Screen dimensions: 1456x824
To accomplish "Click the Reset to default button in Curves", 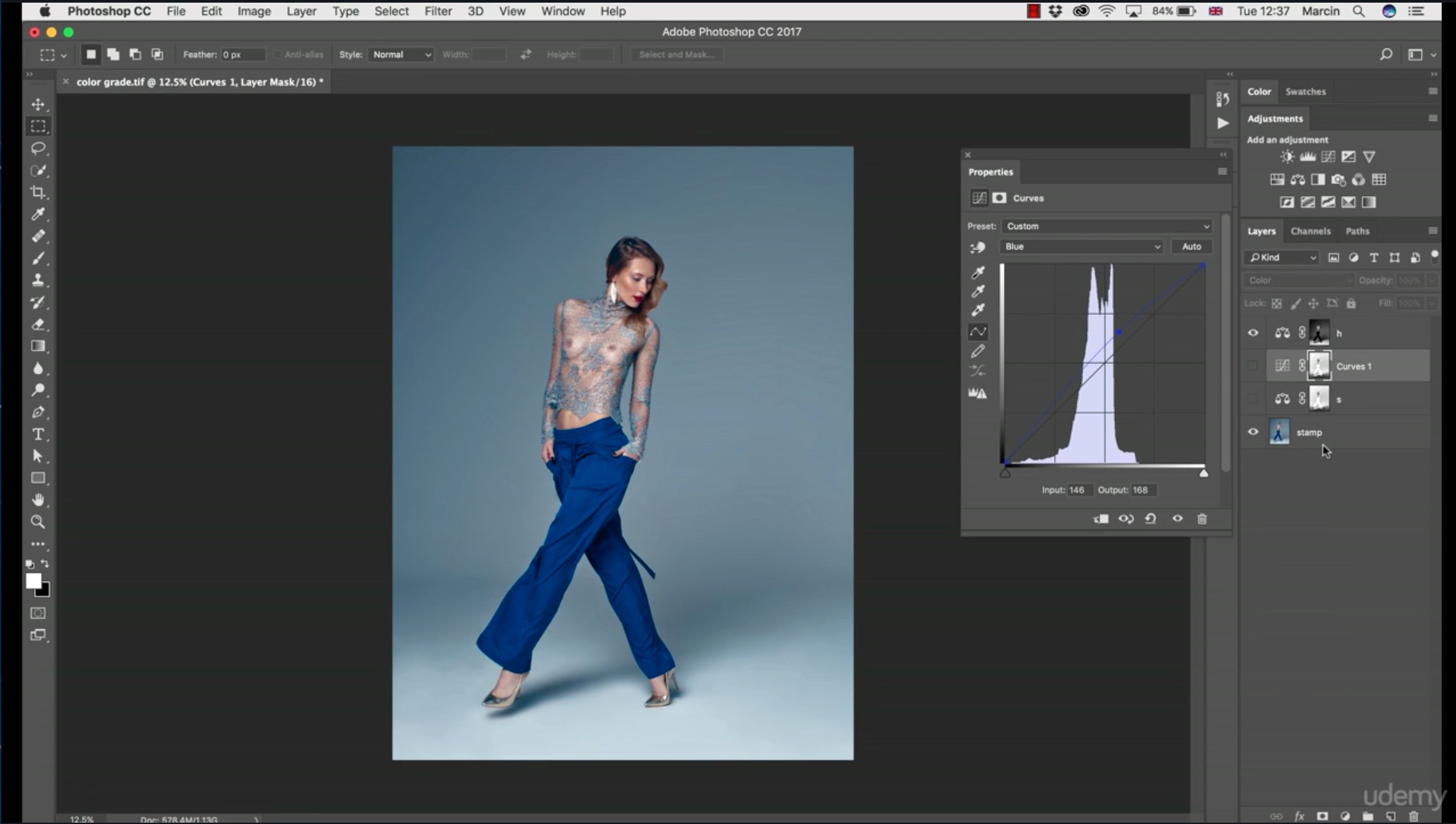I will pos(1150,518).
